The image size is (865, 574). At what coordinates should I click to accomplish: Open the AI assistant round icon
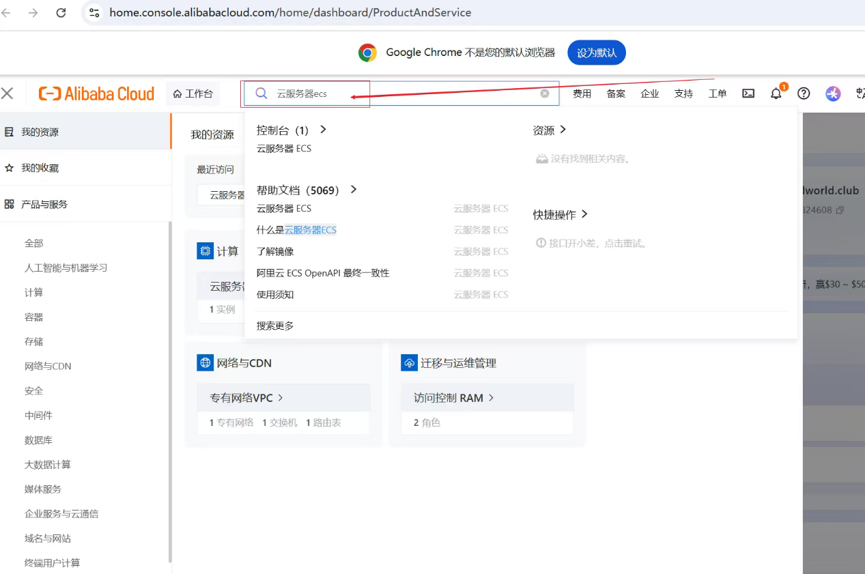[833, 93]
